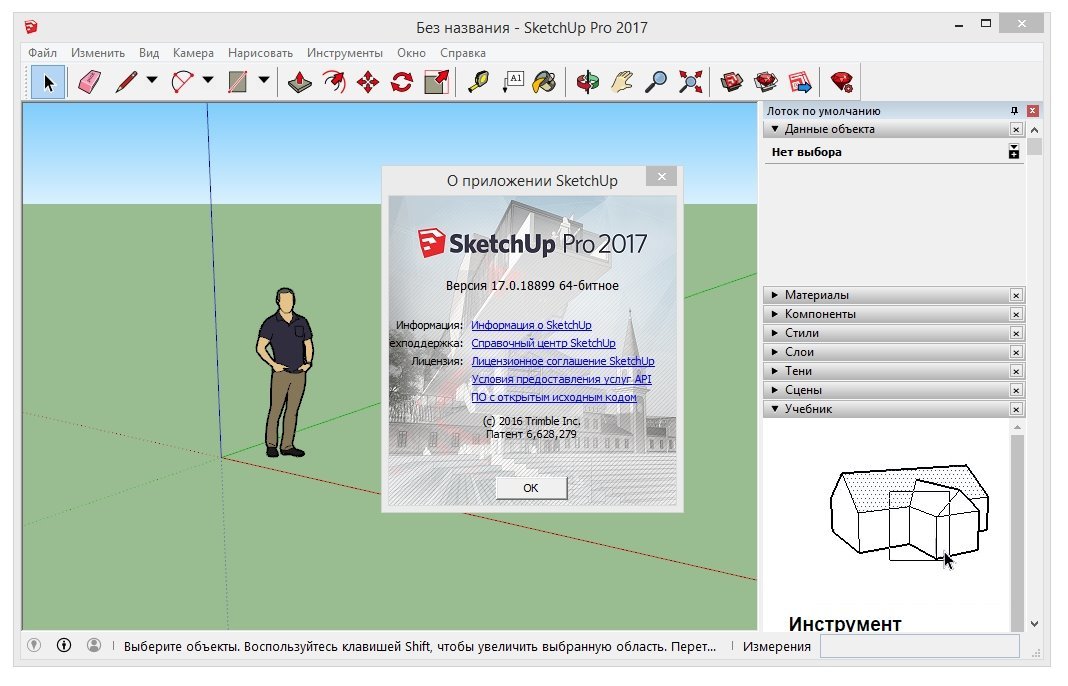This screenshot has height=686, width=1068.
Task: Click the geo-location status bar icon
Action: pyautogui.click(x=34, y=645)
